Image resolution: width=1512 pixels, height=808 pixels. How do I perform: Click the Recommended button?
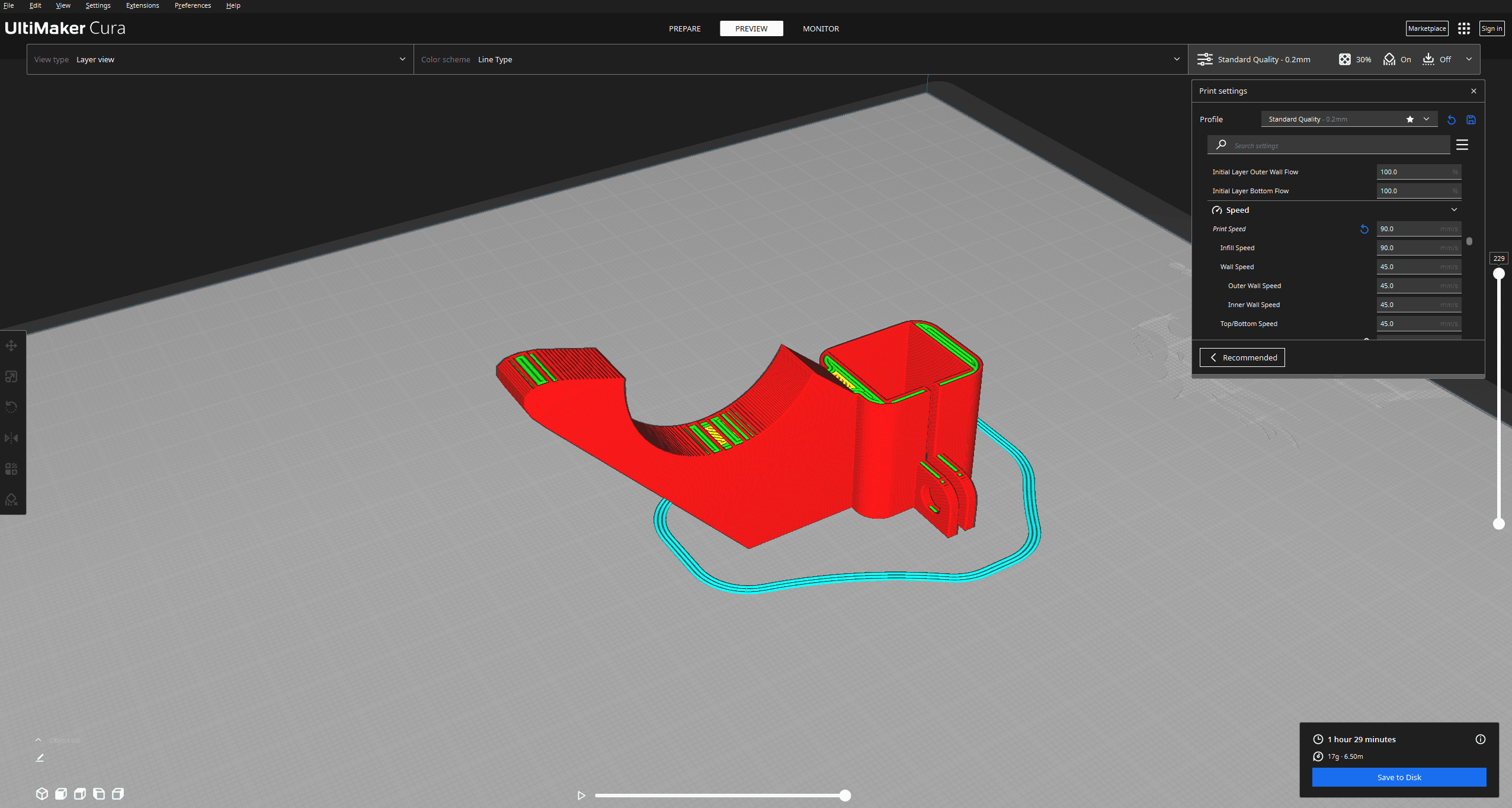click(1242, 357)
